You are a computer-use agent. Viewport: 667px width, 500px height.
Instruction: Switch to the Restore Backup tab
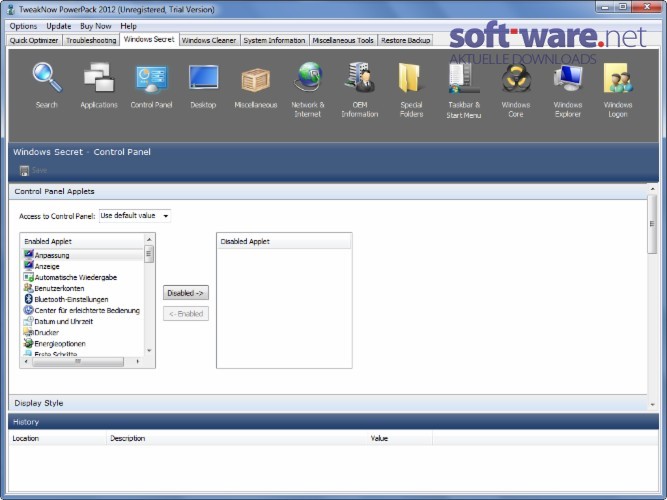pyautogui.click(x=405, y=40)
